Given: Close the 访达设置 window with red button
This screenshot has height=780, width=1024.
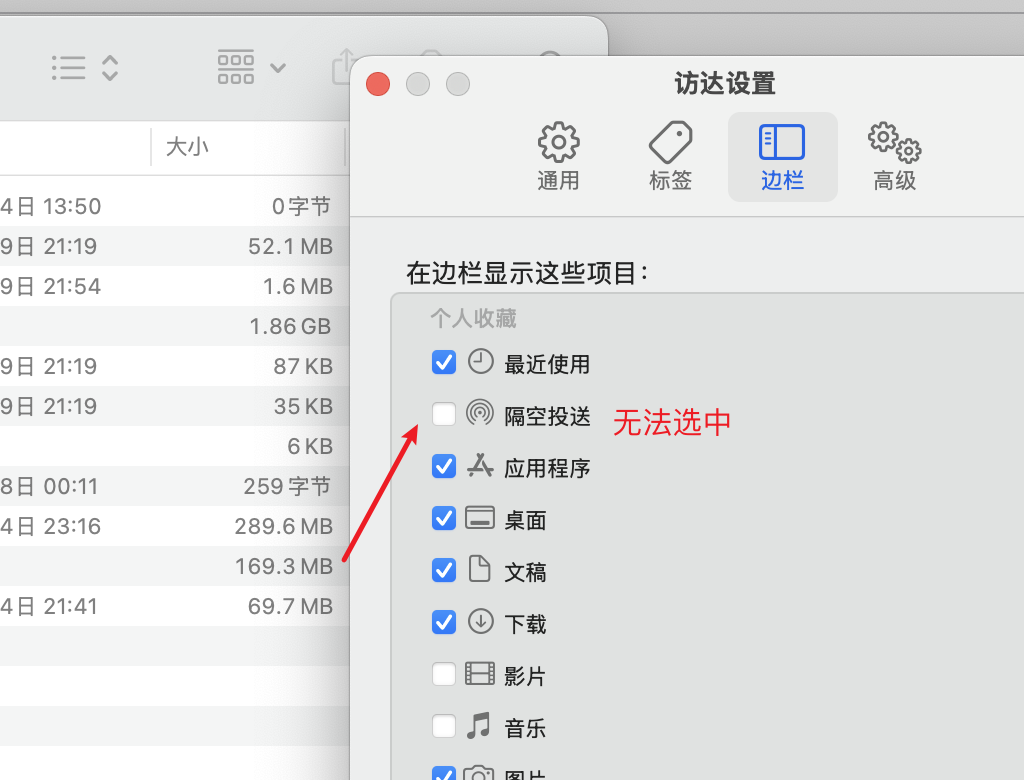Looking at the screenshot, I should tap(378, 84).
